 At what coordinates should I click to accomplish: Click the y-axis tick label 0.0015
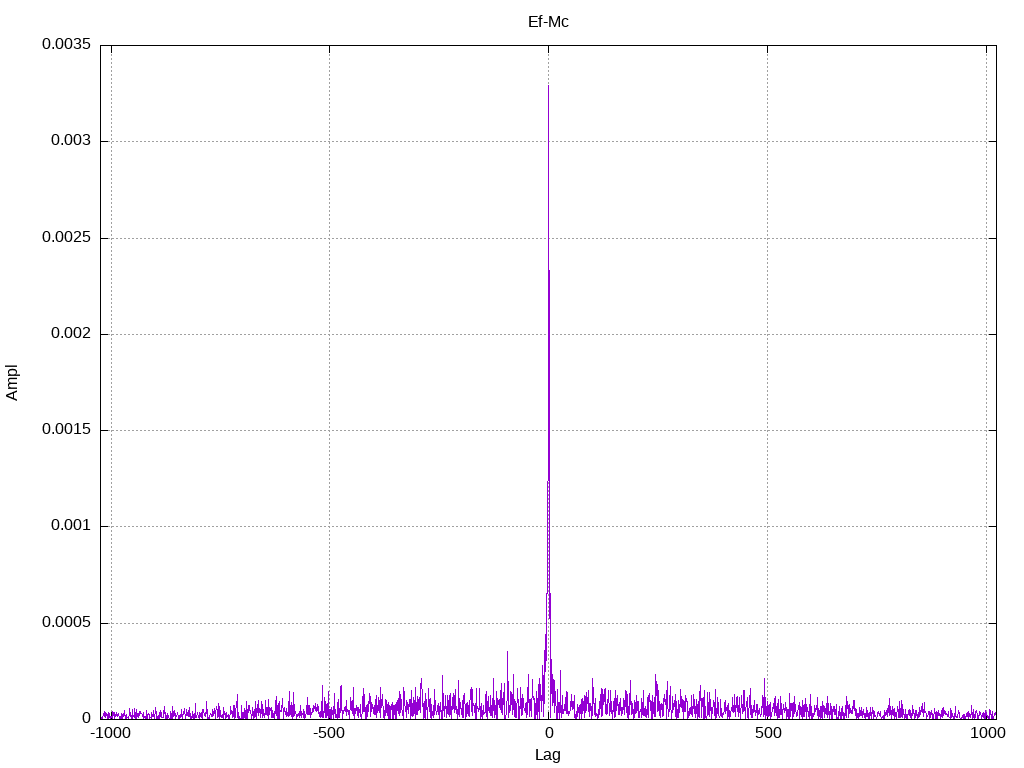[66, 430]
